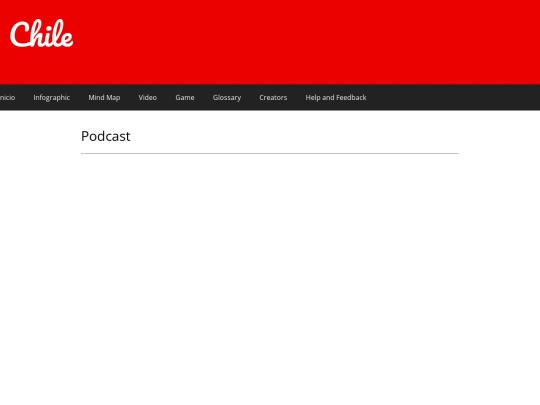Image resolution: width=540 pixels, height=405 pixels.
Task: Open the Mind Map section
Action: [x=104, y=98]
